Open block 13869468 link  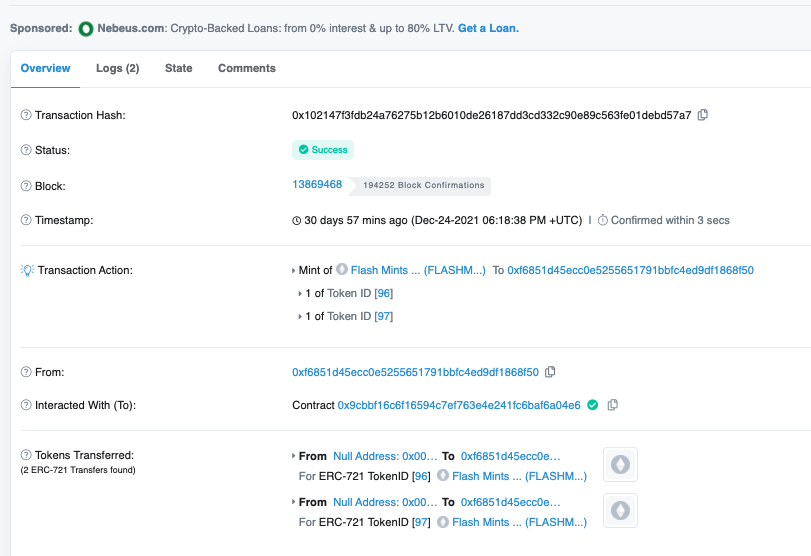click(317, 185)
